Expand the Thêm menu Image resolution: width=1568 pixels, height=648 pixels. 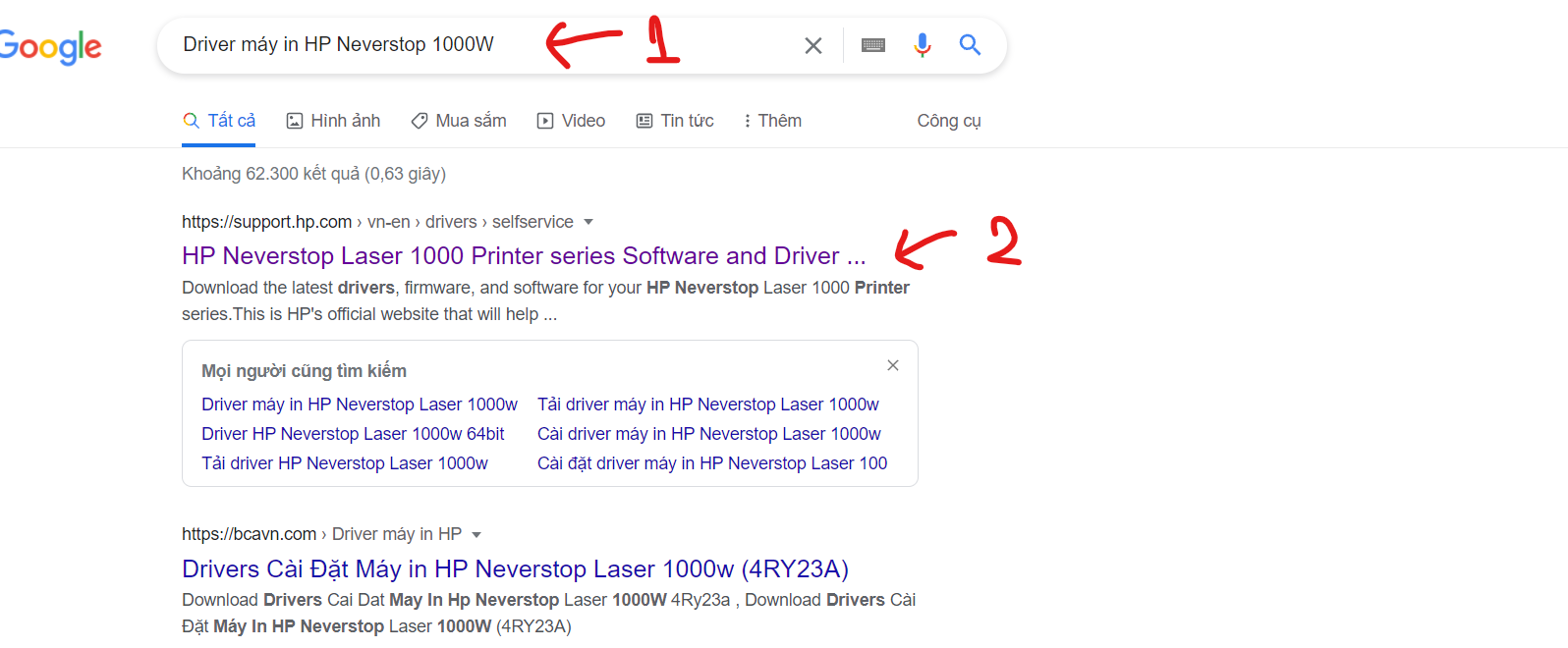(772, 121)
